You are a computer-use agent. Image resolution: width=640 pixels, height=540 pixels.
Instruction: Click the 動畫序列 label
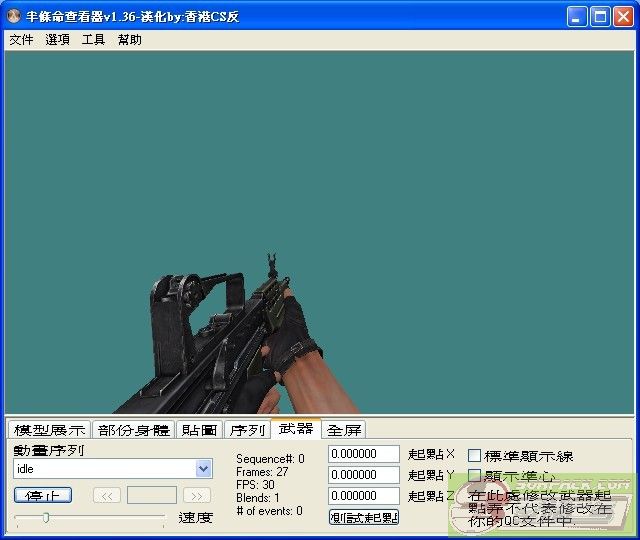(49, 450)
